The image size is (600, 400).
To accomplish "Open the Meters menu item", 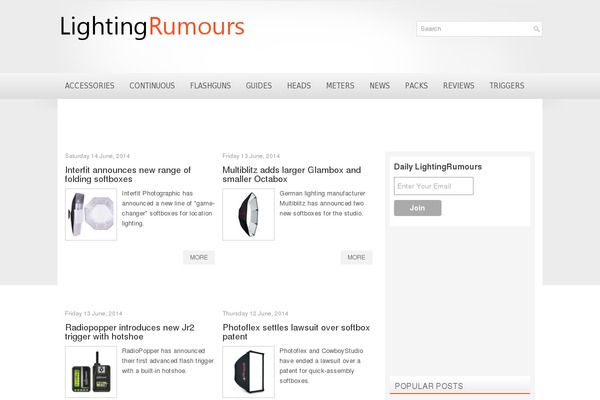I will [x=340, y=86].
